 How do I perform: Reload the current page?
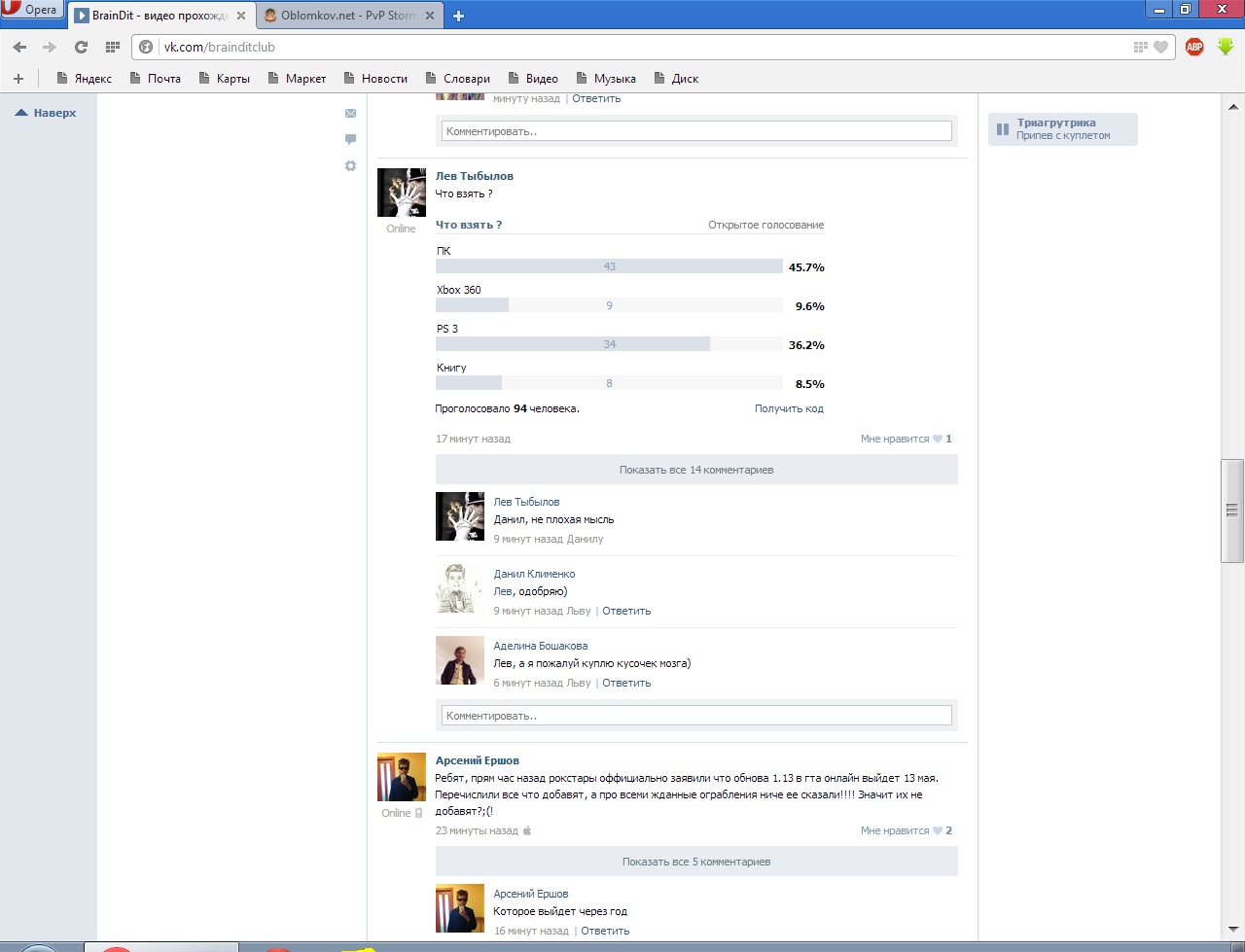pos(81,47)
